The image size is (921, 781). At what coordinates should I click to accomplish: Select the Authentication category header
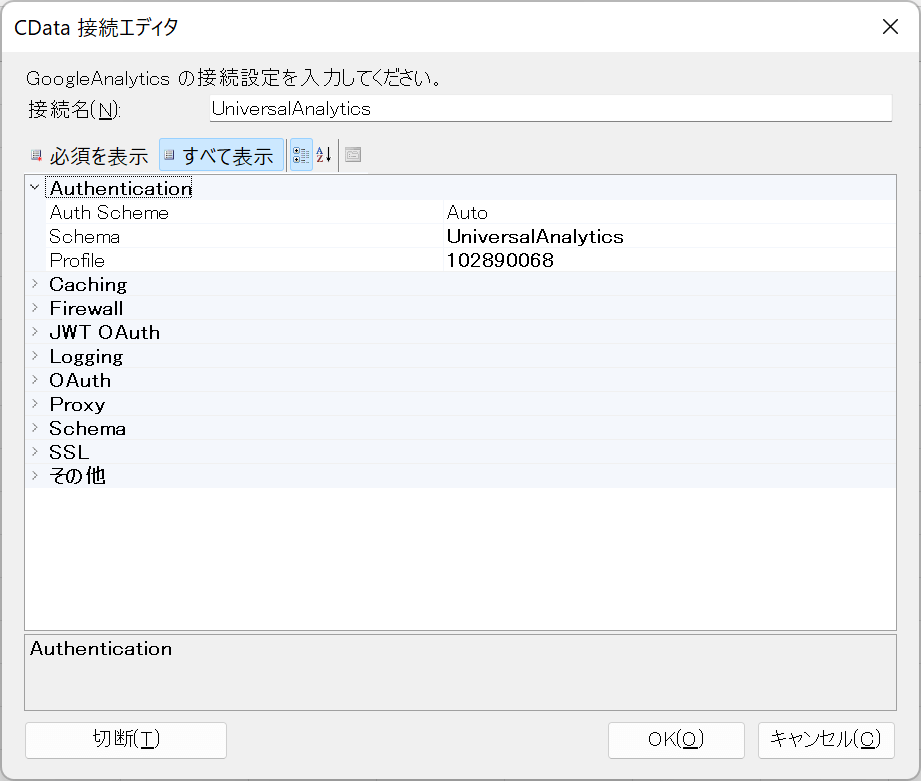click(120, 188)
